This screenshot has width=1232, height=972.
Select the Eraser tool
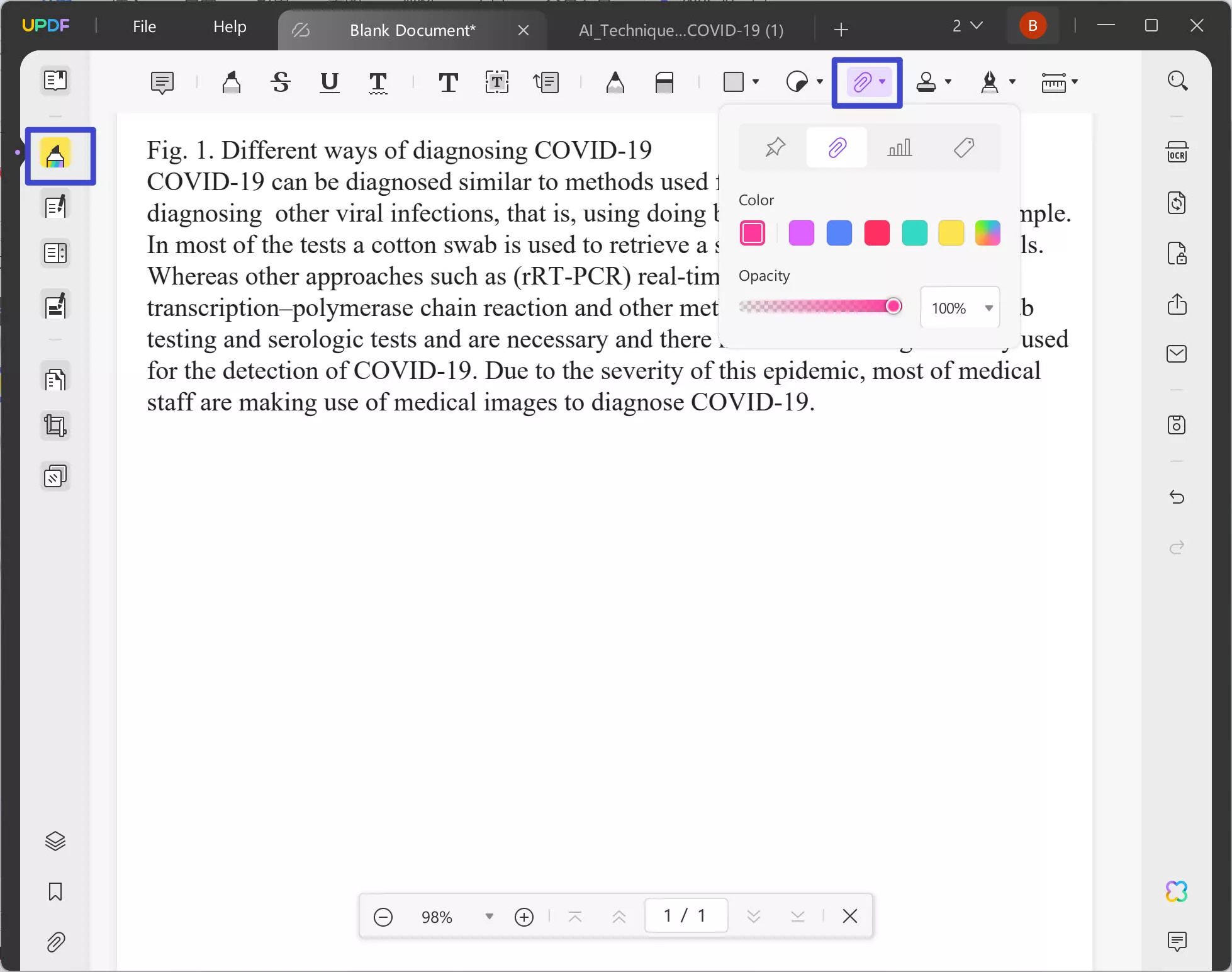(x=664, y=82)
